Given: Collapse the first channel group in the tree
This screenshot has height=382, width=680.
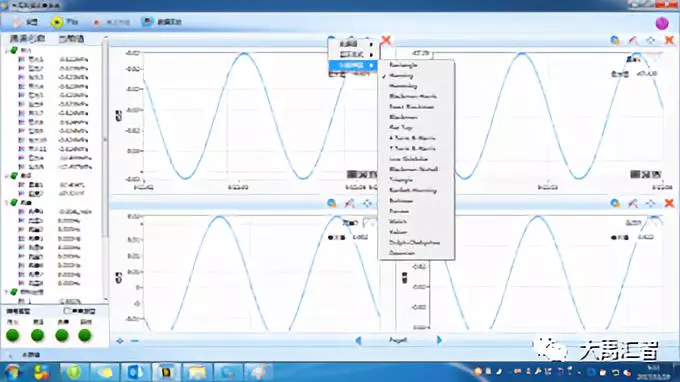Looking at the screenshot, I should click(7, 51).
